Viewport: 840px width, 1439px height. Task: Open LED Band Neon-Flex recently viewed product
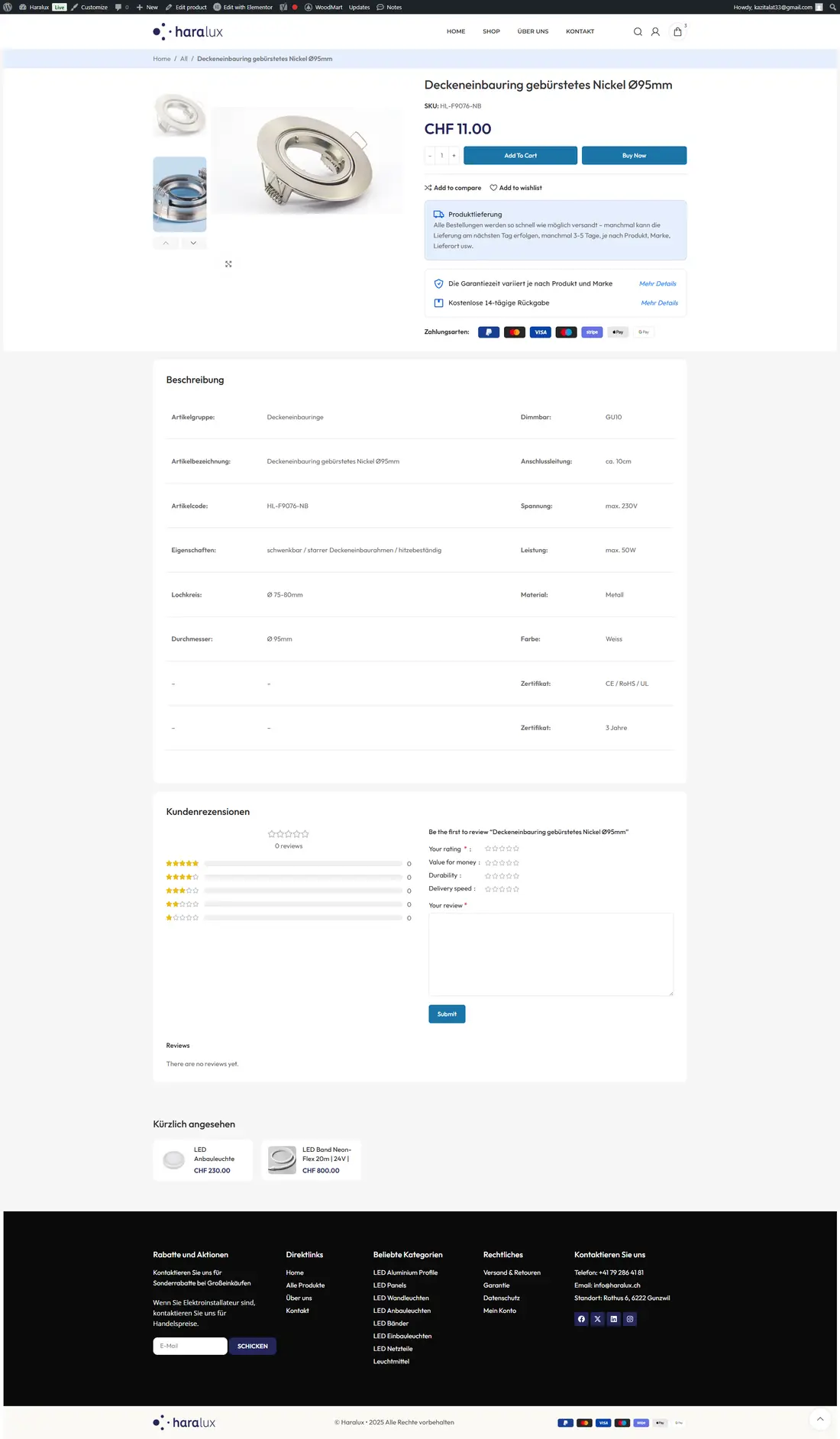[x=312, y=1160]
